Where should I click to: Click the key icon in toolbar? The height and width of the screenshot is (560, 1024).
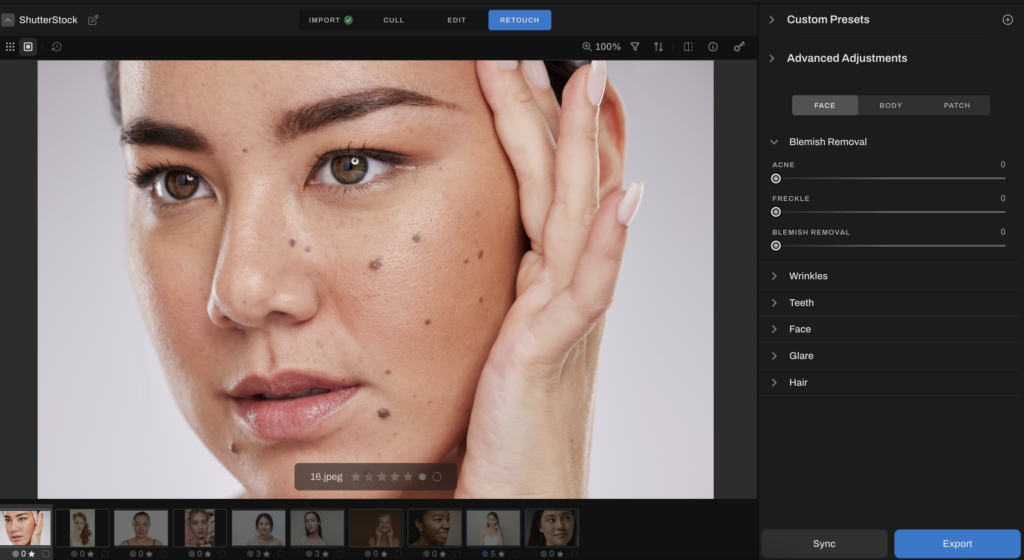739,47
